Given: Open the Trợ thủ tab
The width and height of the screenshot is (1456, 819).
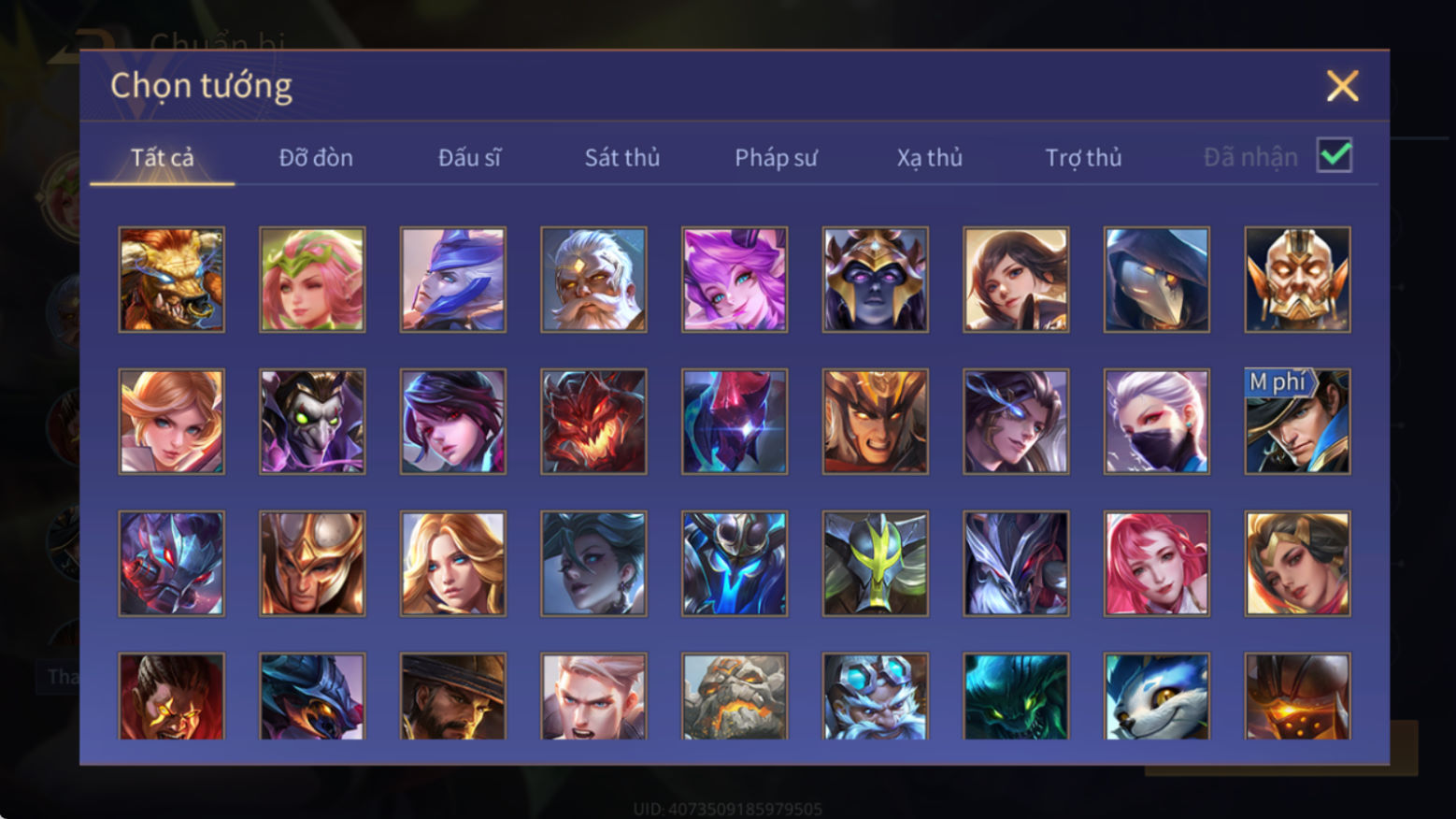Looking at the screenshot, I should (1083, 157).
